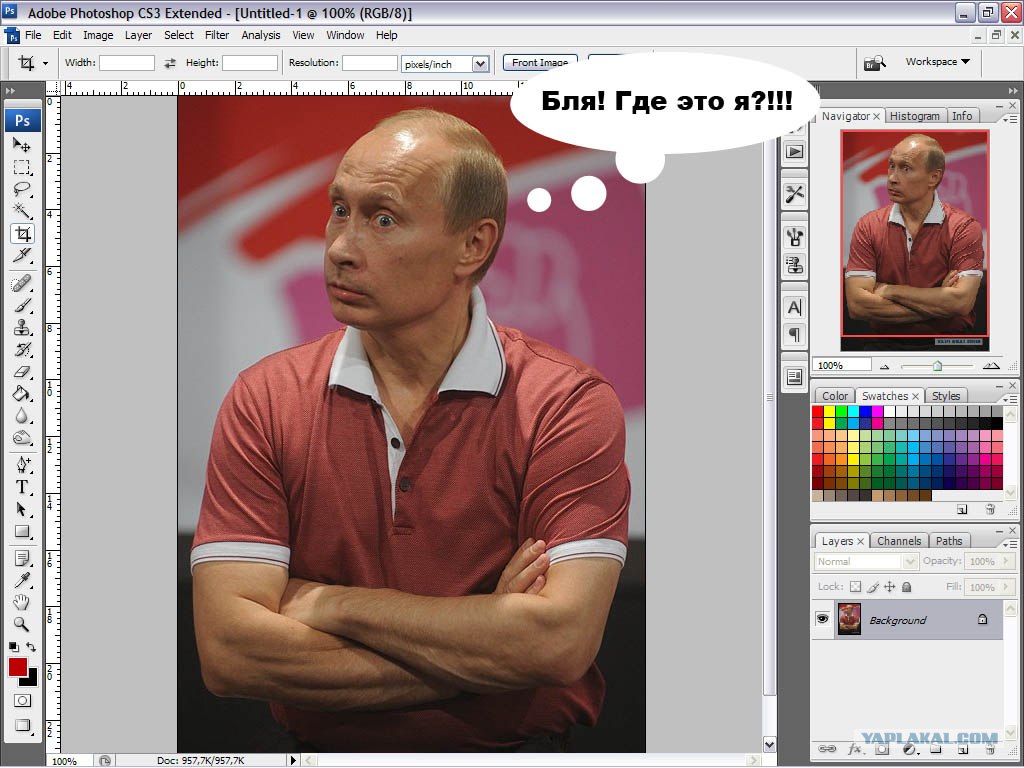This screenshot has width=1024, height=768.
Task: Open the status bar Doc info arrow
Action: (293, 760)
